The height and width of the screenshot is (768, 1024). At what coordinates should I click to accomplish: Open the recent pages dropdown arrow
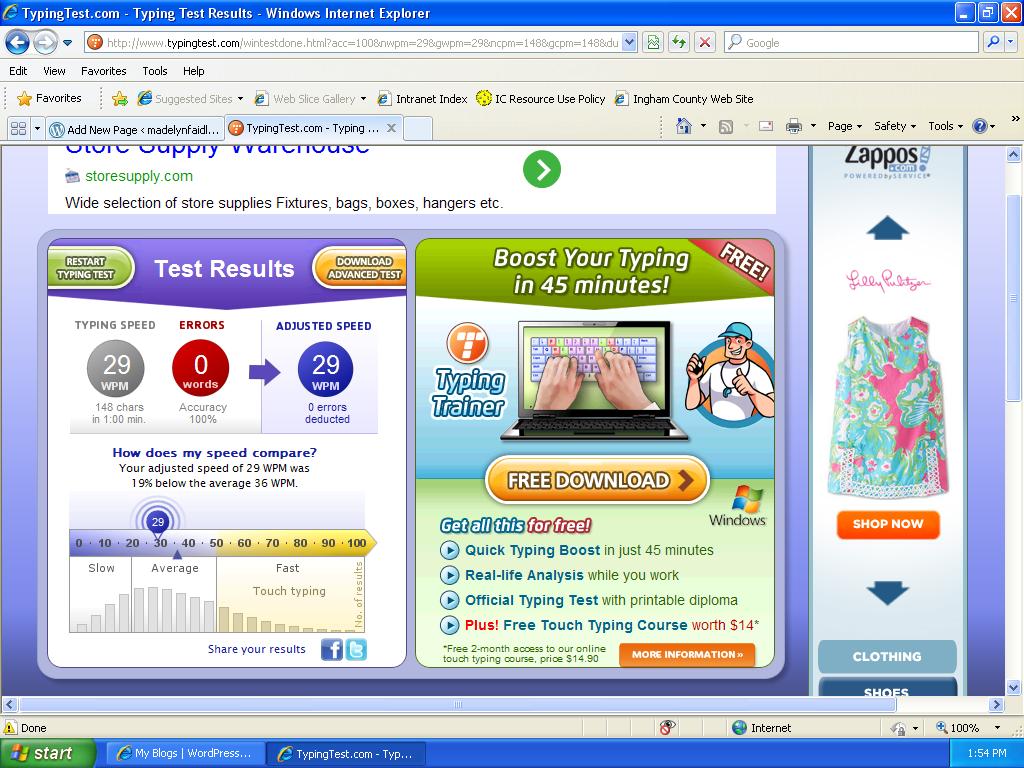[67, 44]
